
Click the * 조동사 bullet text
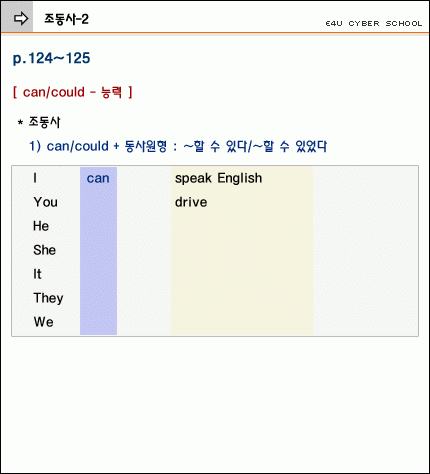click(39, 122)
